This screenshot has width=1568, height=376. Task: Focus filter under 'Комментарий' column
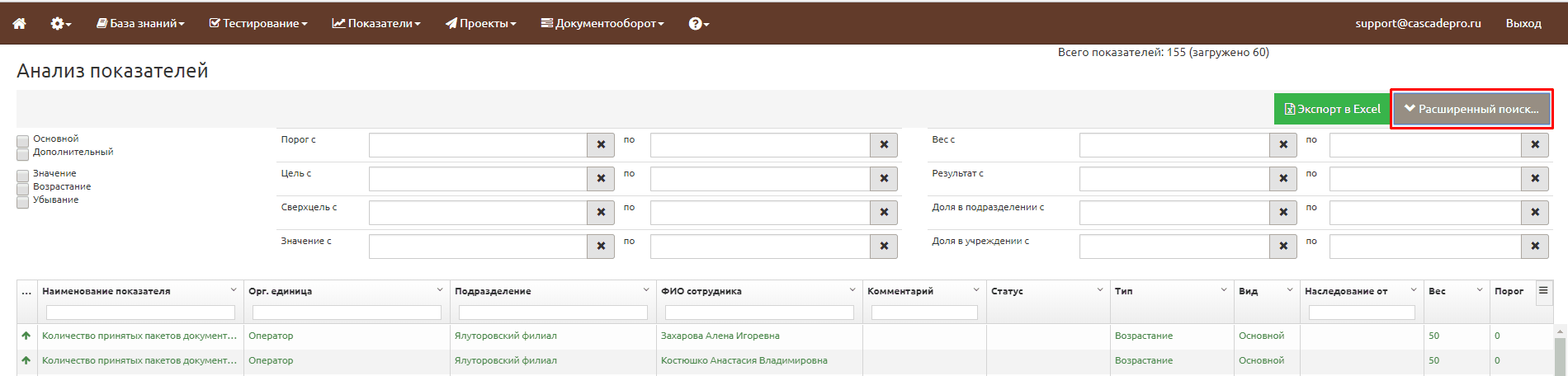[924, 313]
